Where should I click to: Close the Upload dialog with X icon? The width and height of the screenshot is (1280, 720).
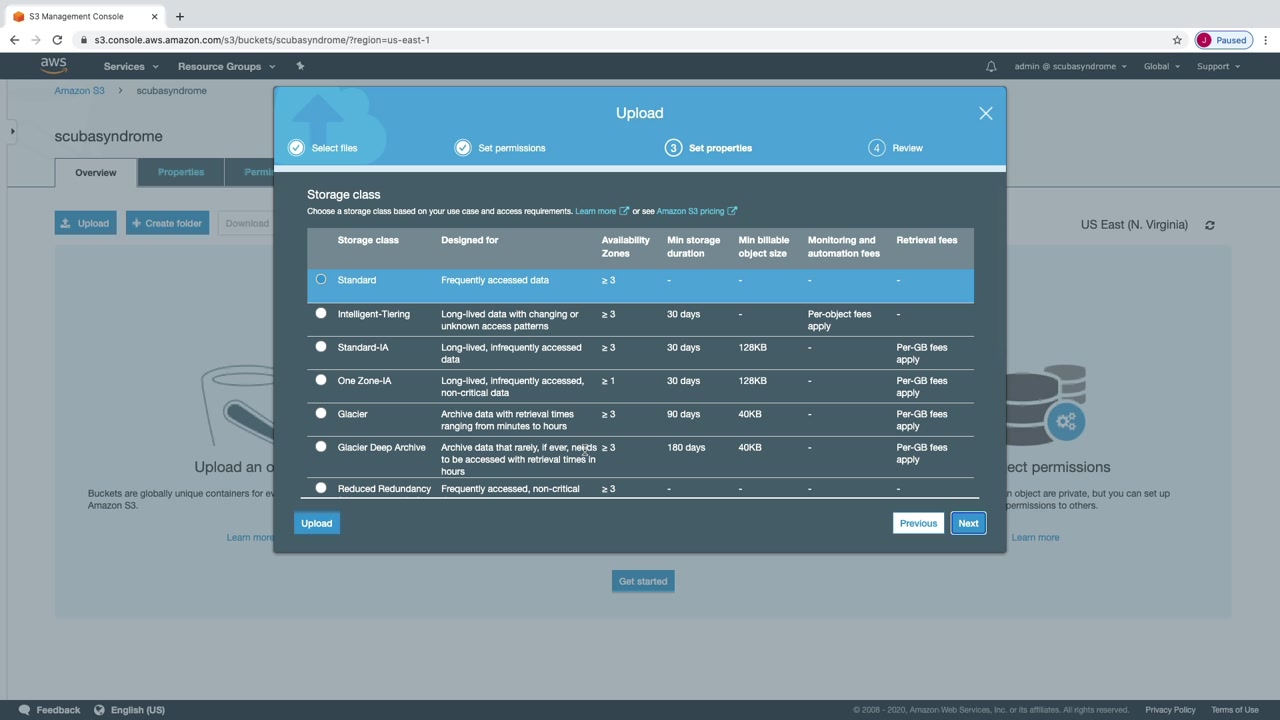(x=985, y=113)
